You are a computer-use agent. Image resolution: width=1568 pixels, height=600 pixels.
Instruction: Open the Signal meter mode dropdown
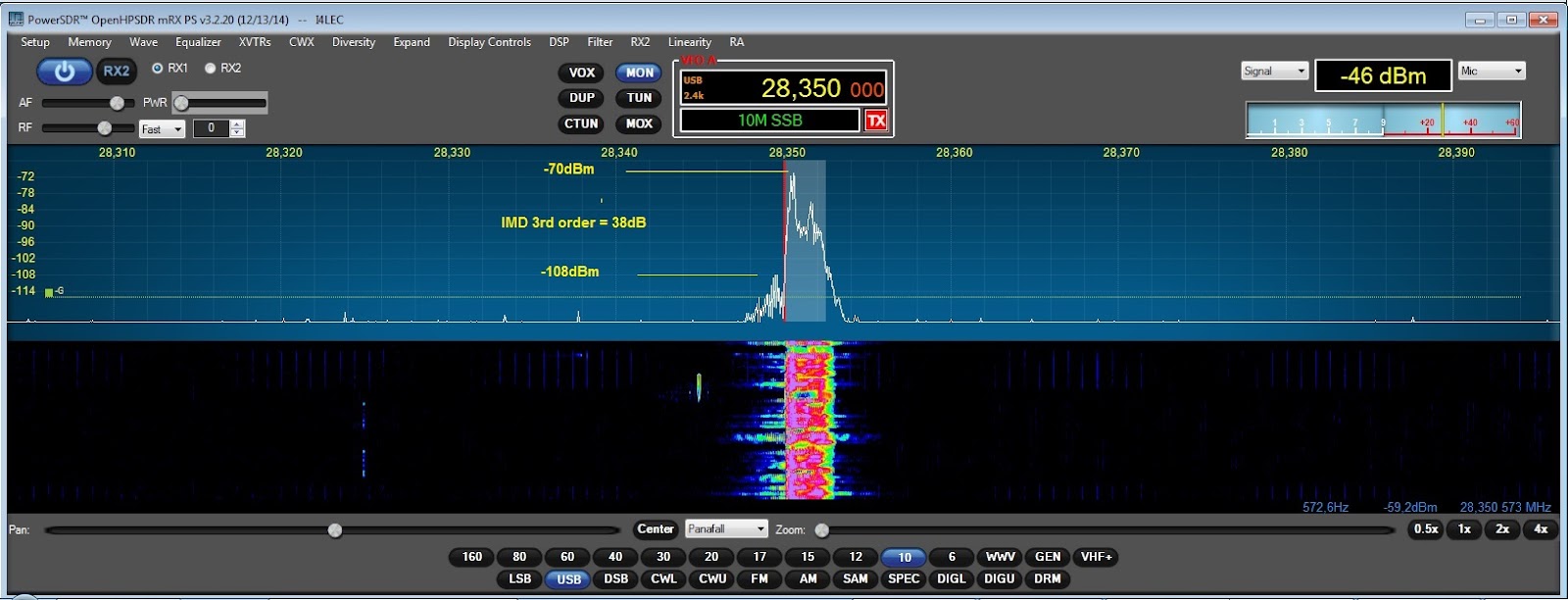tap(1274, 71)
